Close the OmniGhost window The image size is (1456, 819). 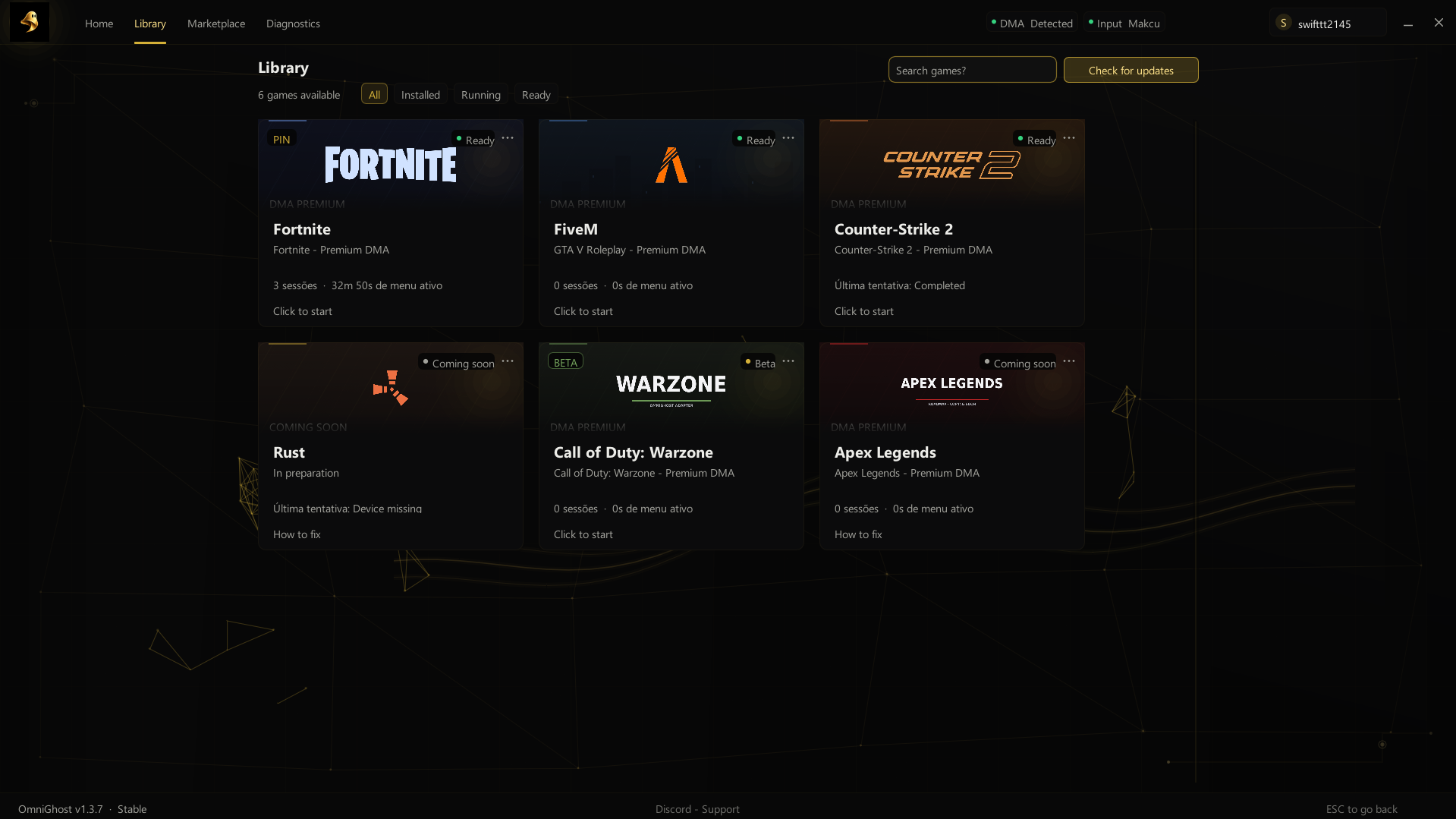(x=1439, y=23)
